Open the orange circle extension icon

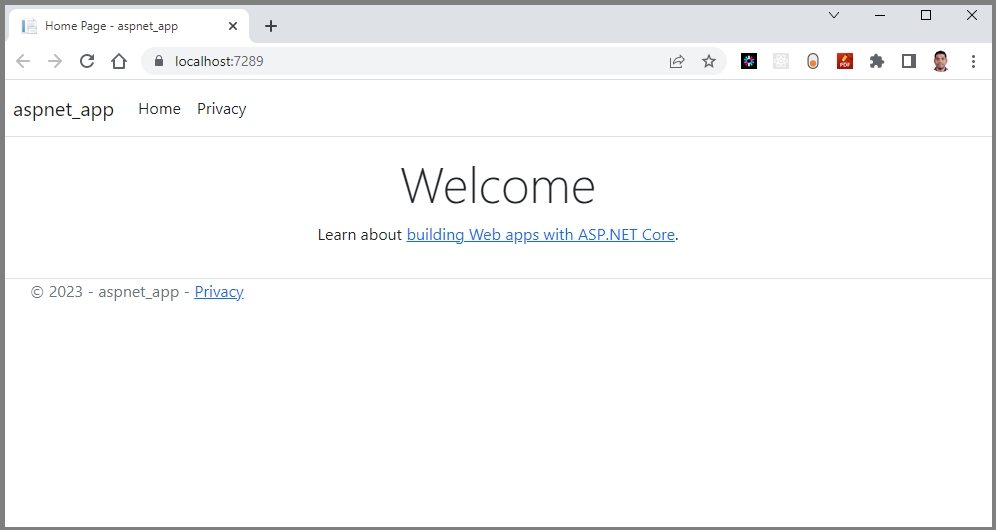pyautogui.click(x=813, y=61)
